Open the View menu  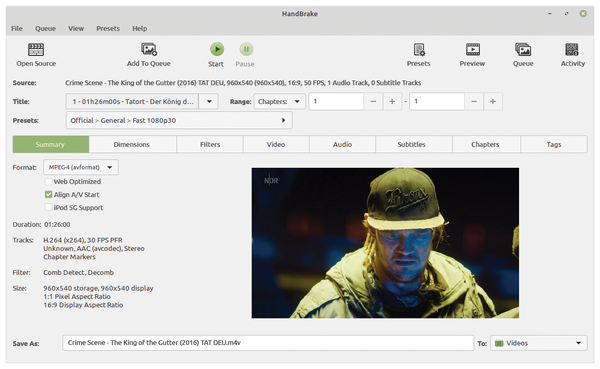tap(76, 28)
